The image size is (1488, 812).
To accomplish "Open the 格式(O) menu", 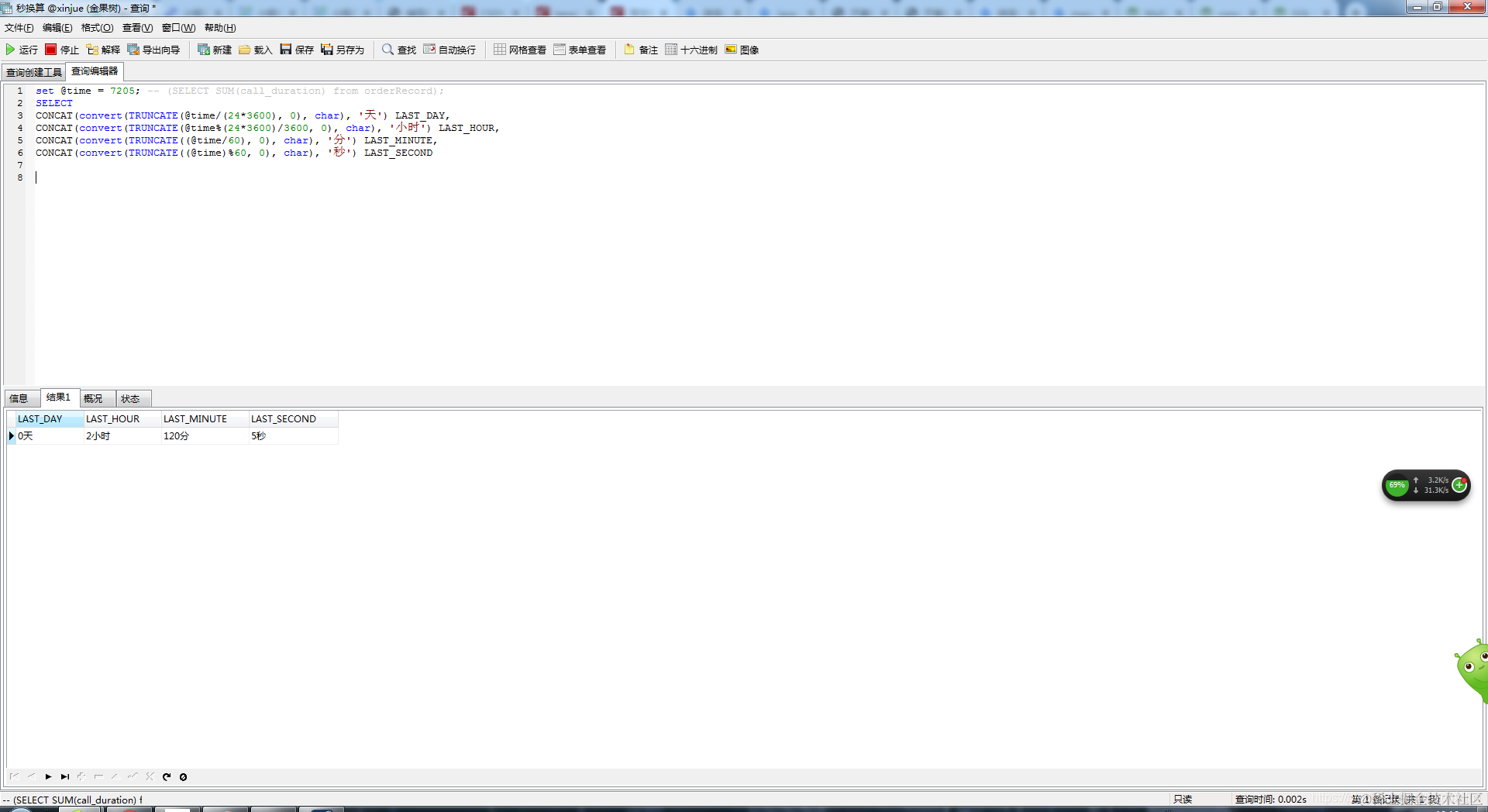I will pos(98,28).
